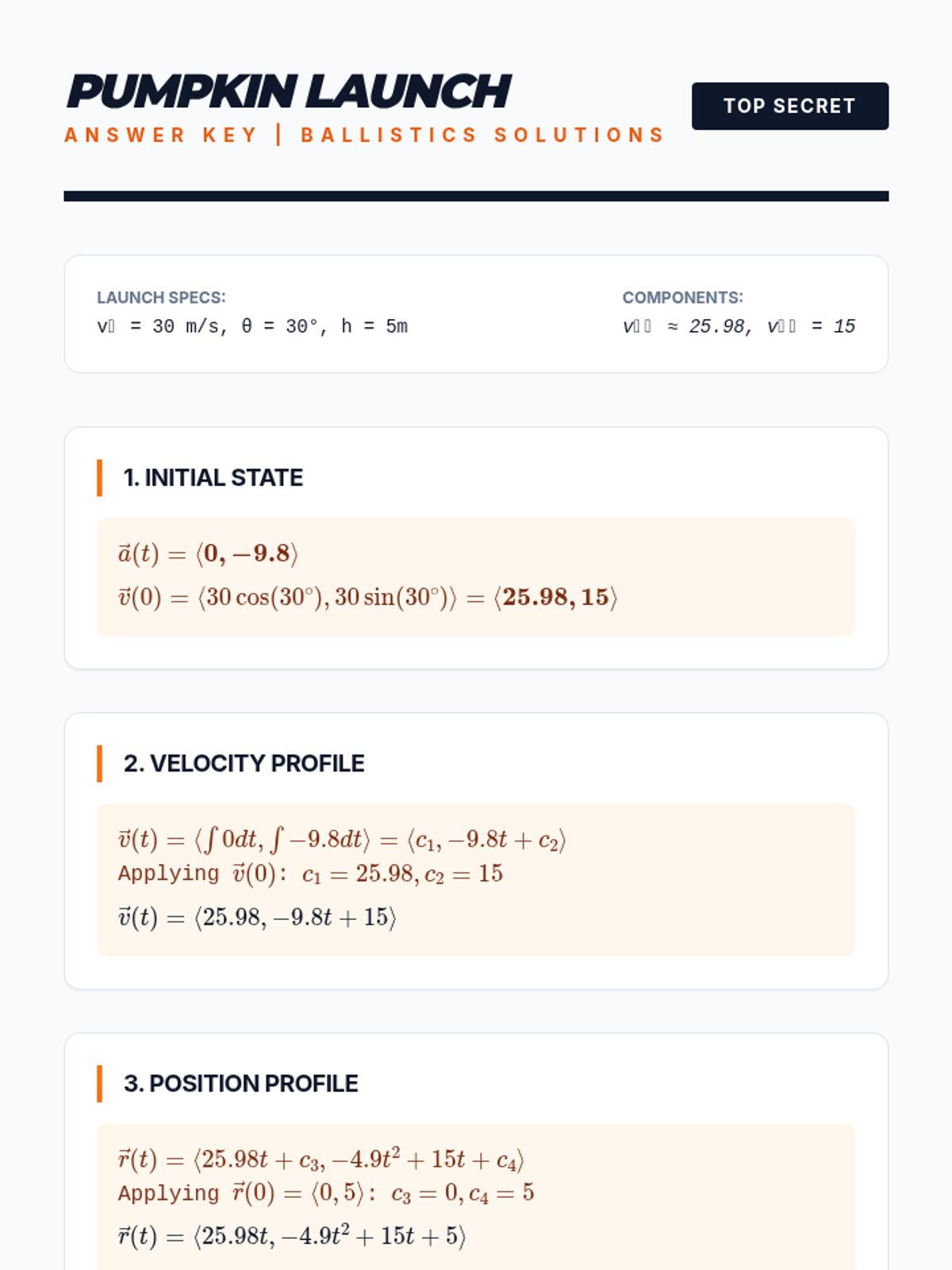
Task: Select the COMPONENTS label
Action: [x=682, y=298]
